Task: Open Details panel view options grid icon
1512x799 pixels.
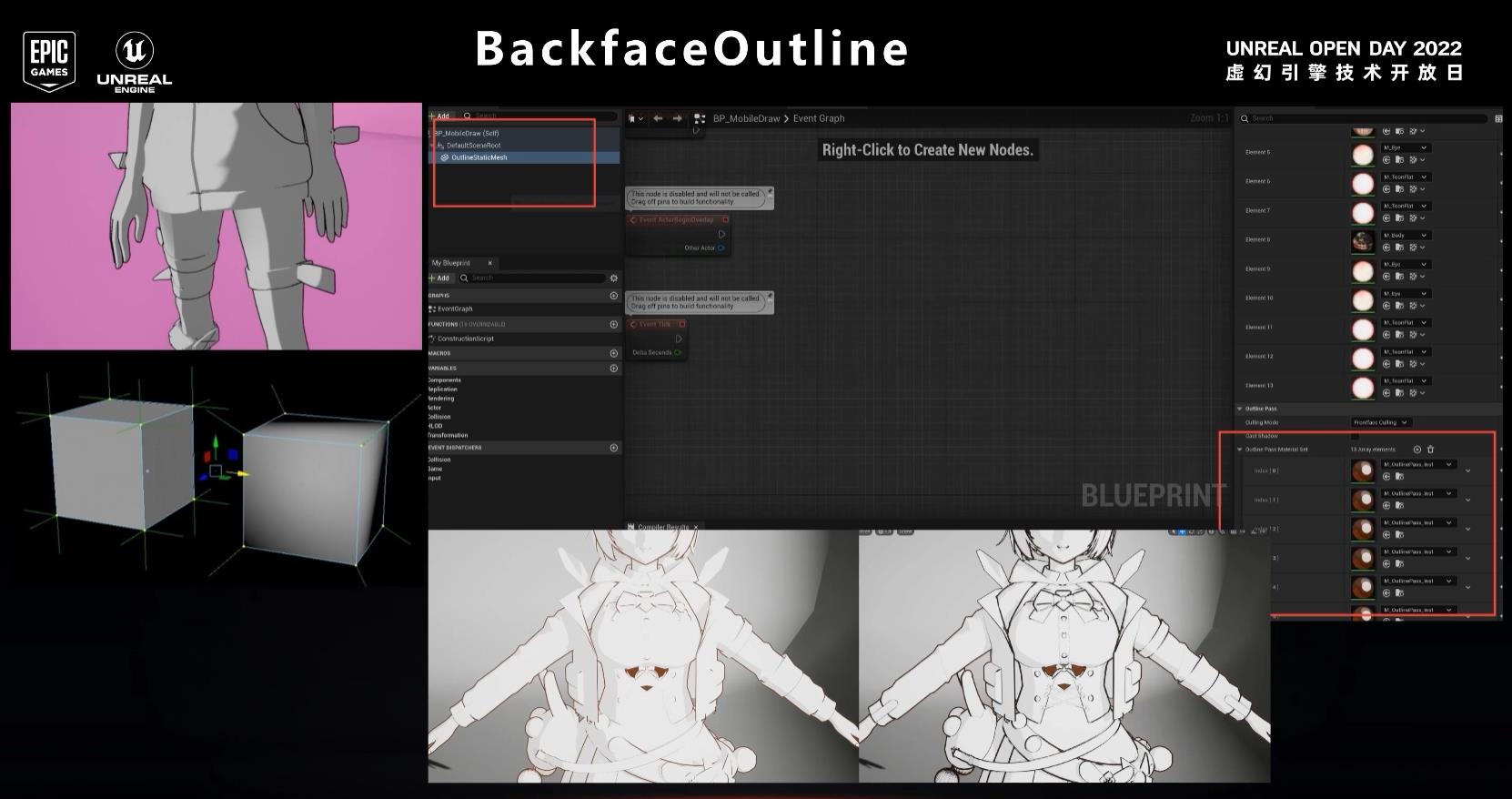Action: pos(1498,118)
